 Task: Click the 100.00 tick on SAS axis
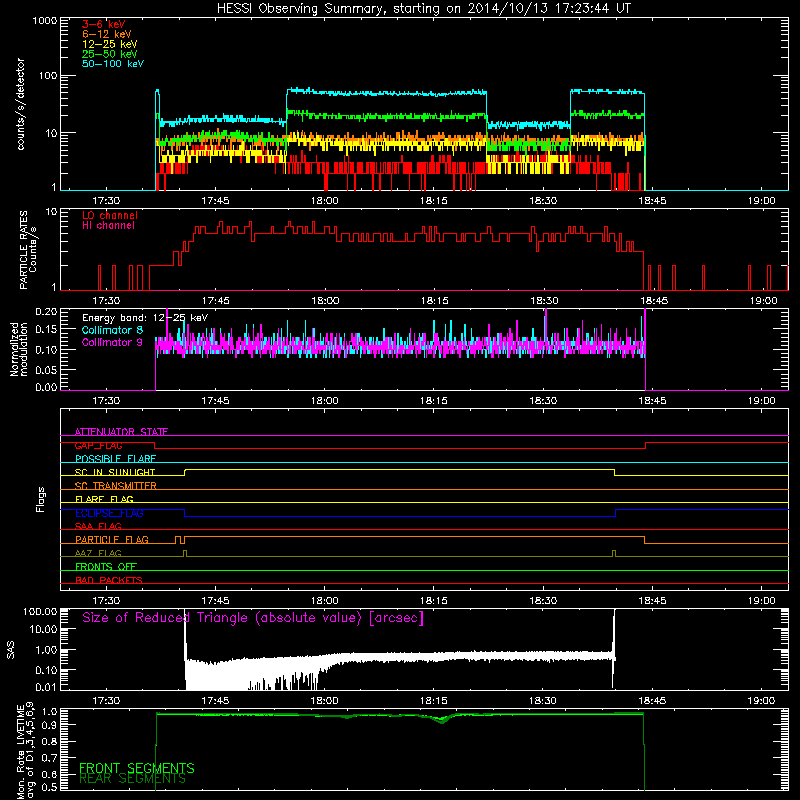40,611
